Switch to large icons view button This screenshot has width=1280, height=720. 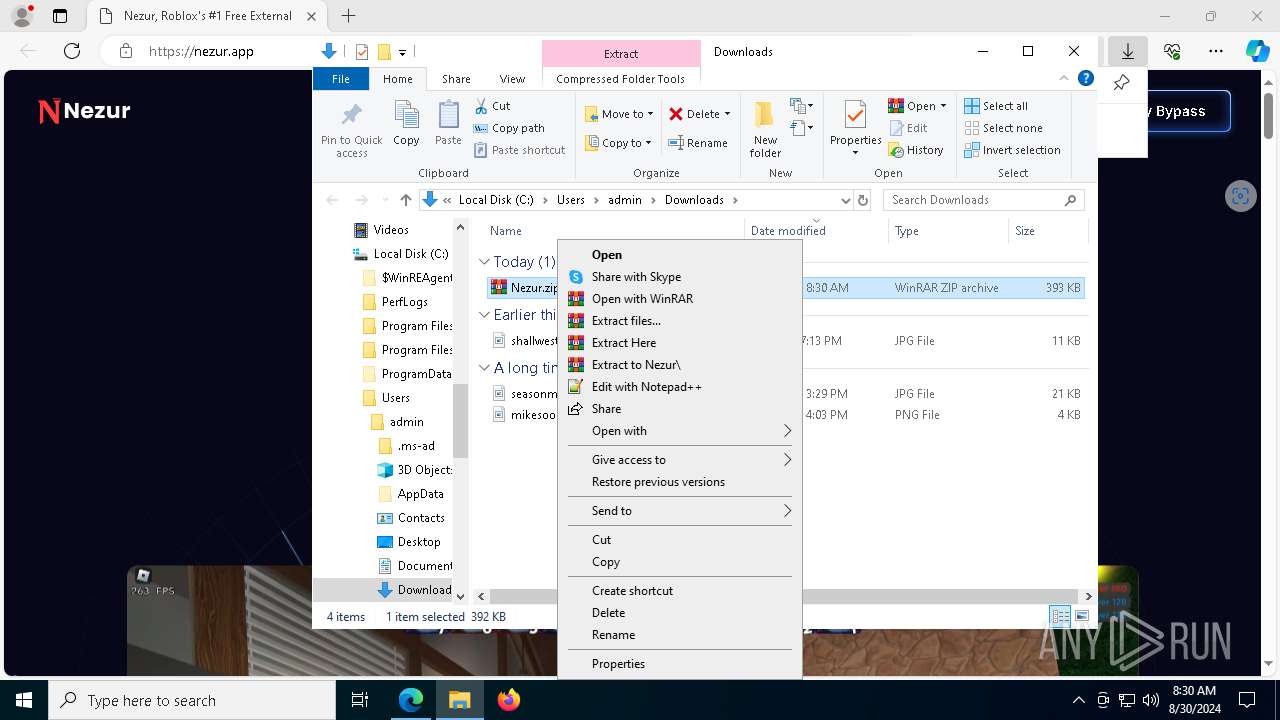click(x=1081, y=617)
